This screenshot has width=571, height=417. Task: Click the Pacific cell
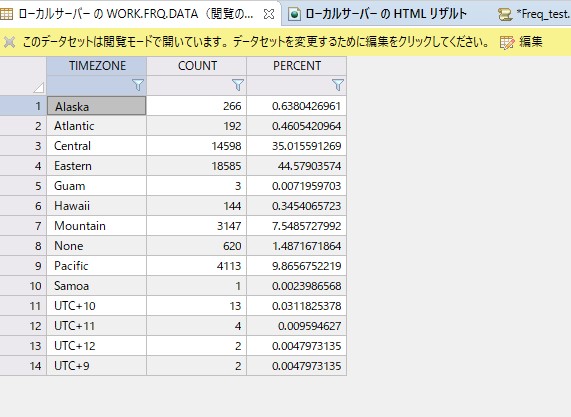(x=97, y=266)
